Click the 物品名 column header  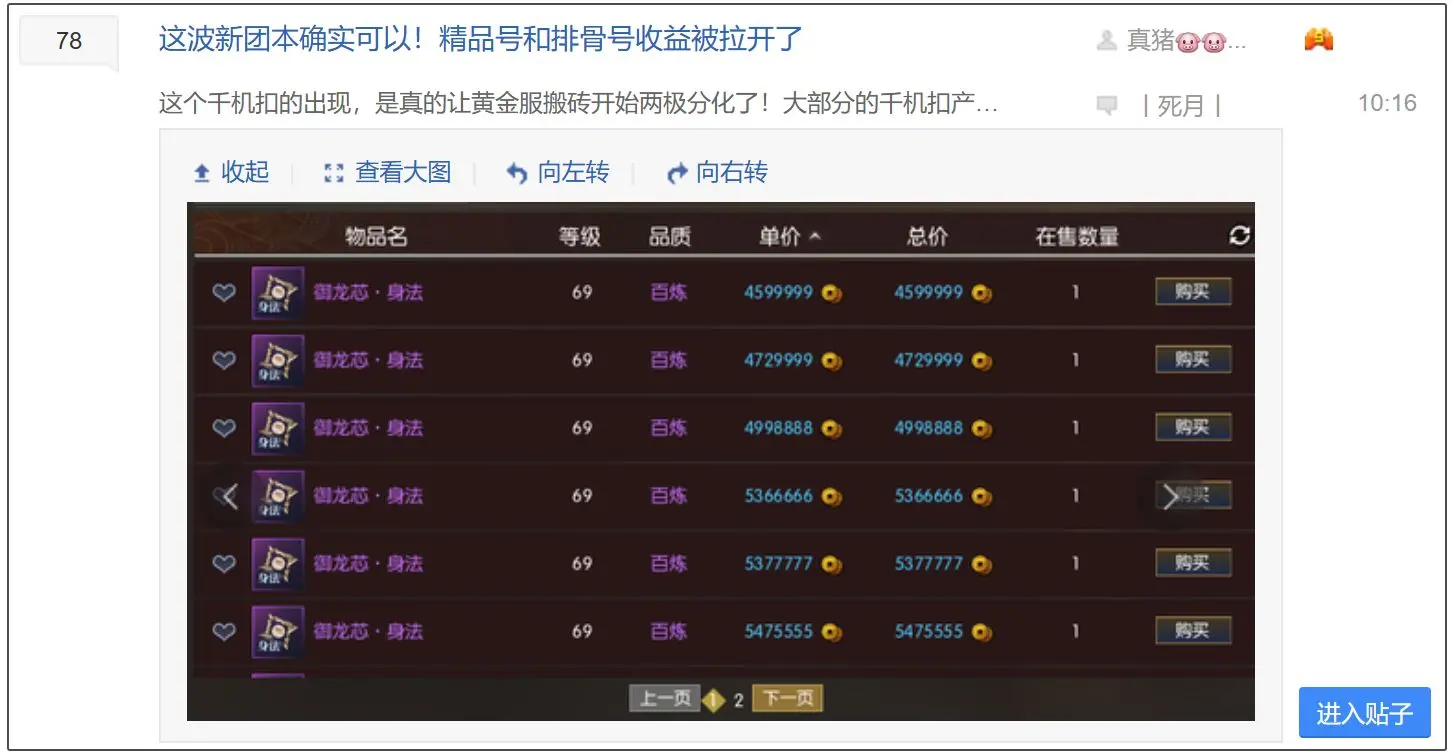(376, 237)
